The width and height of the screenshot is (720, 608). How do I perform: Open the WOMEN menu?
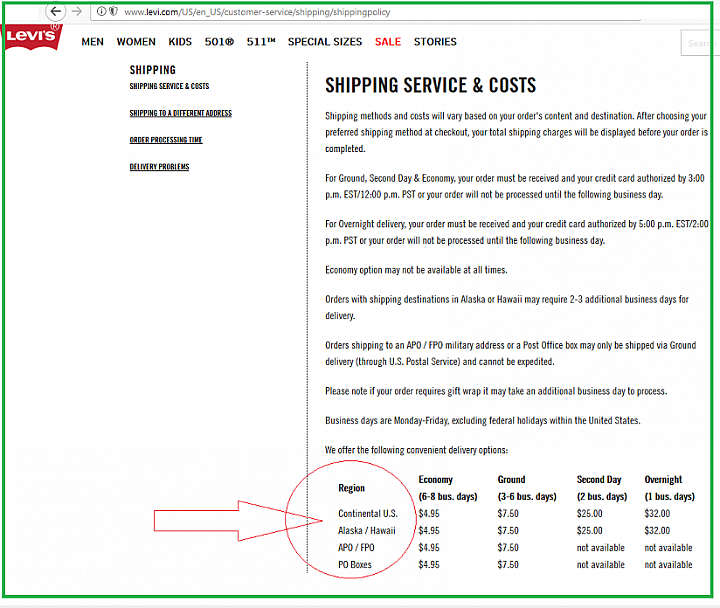pos(136,42)
